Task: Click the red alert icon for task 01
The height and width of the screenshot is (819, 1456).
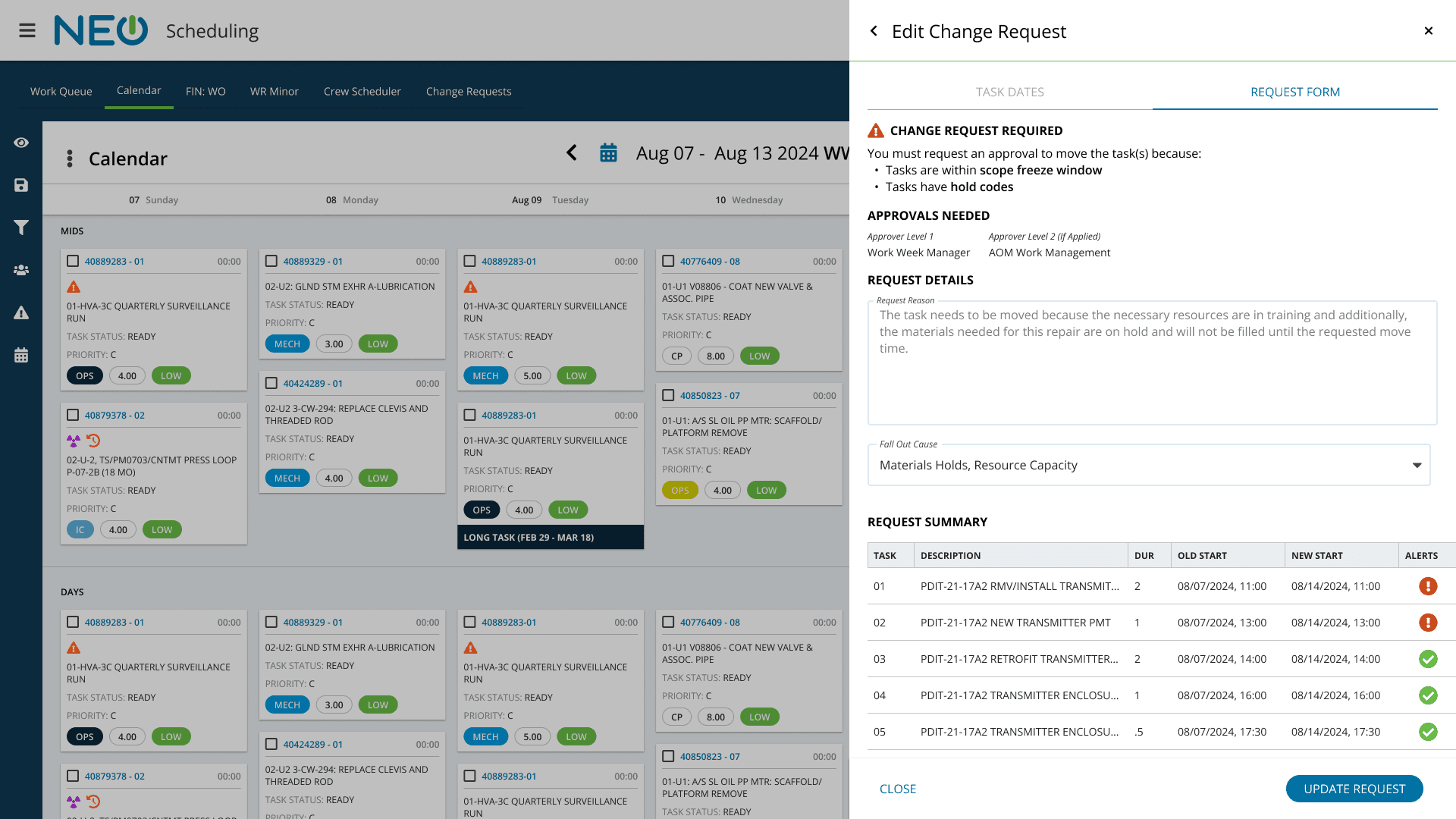Action: [x=1428, y=586]
